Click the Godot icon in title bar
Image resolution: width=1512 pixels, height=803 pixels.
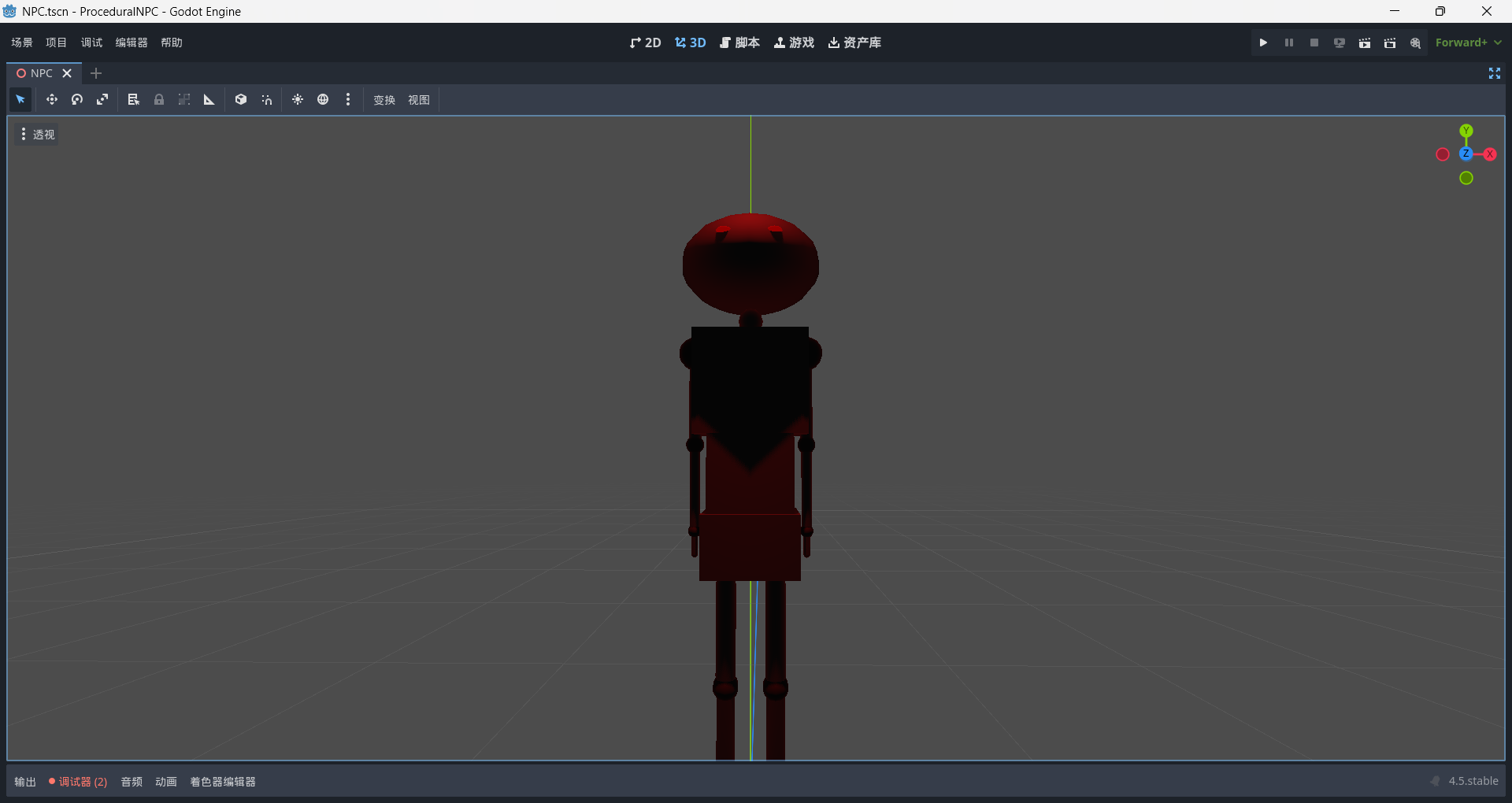pyautogui.click(x=10, y=11)
